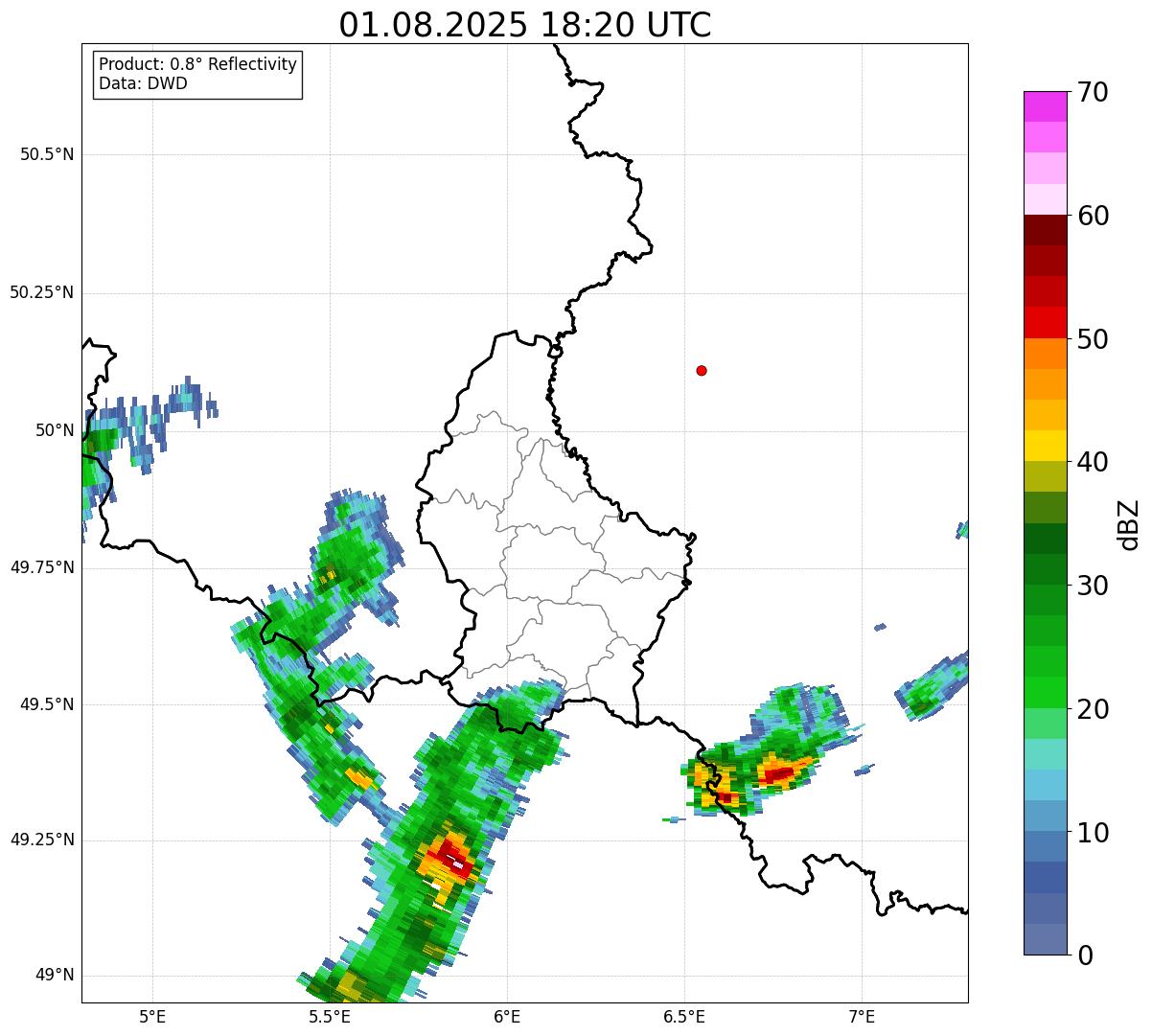Click the colorbar 60 tick label
Screen dimensions: 1152x1036
1094,216
